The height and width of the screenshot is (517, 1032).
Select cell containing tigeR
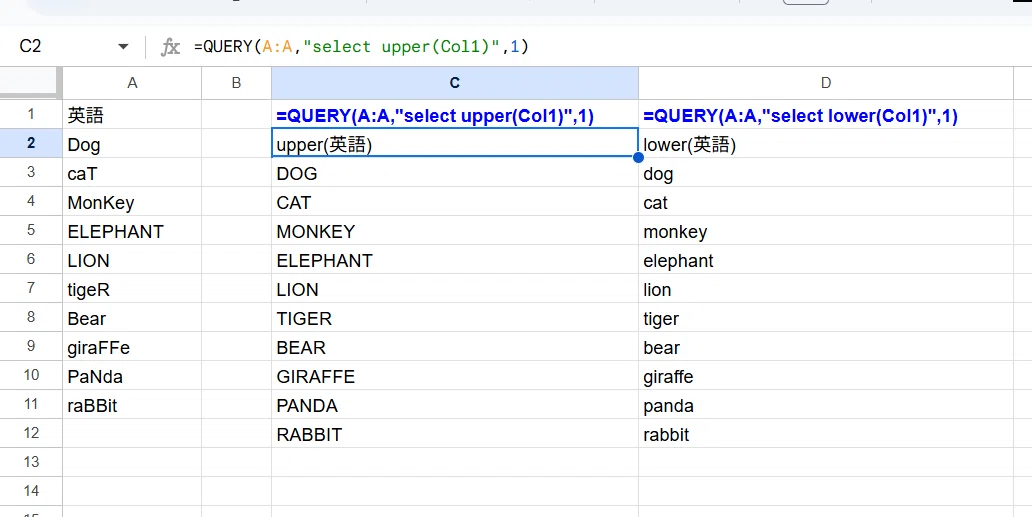(132, 289)
